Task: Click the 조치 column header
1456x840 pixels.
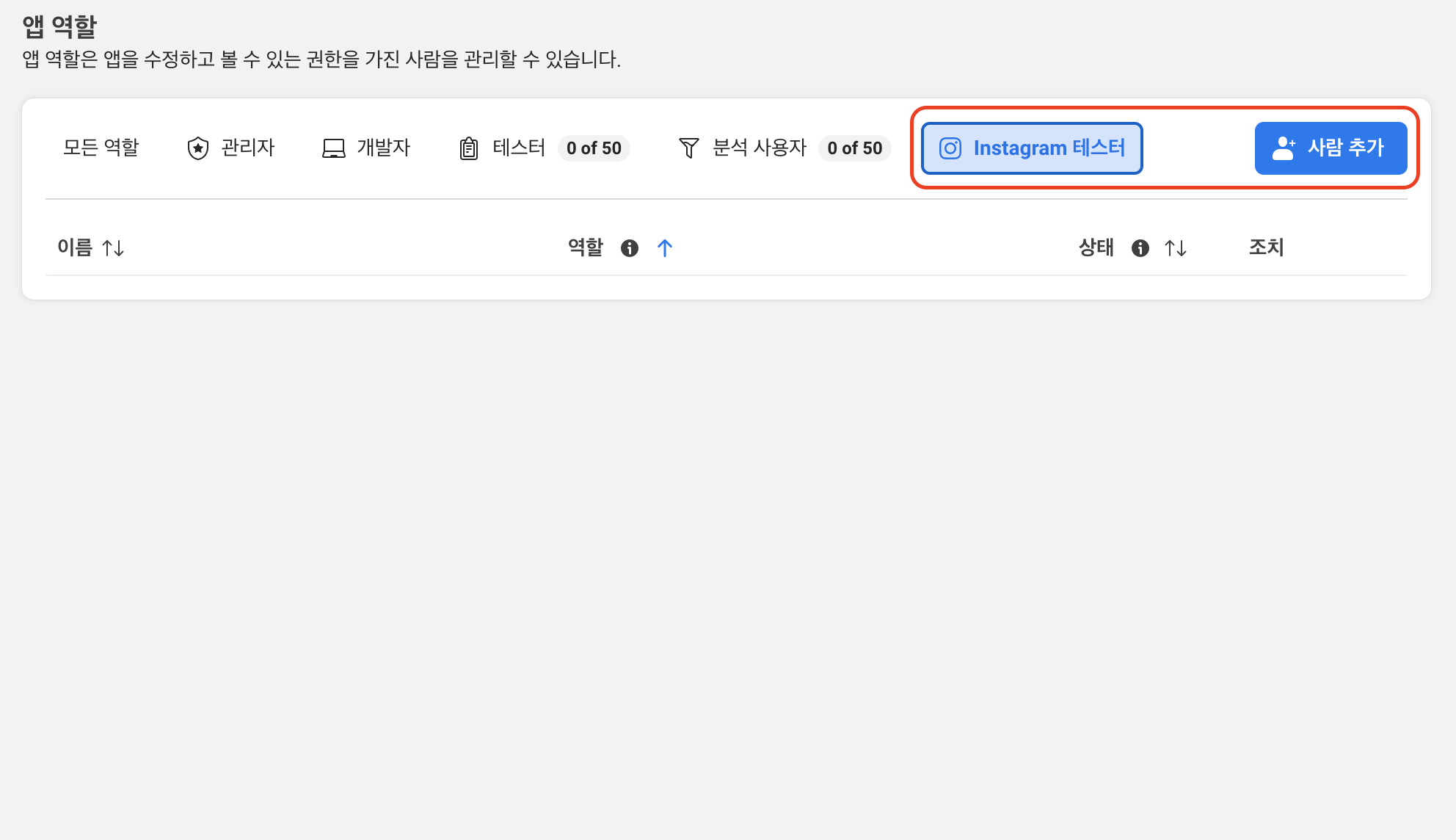Action: click(x=1266, y=247)
